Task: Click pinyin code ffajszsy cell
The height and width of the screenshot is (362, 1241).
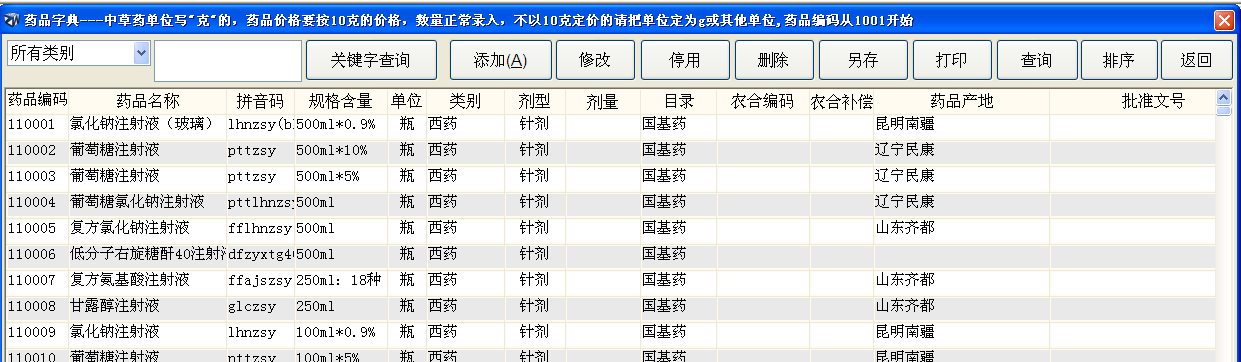Action: (260, 280)
